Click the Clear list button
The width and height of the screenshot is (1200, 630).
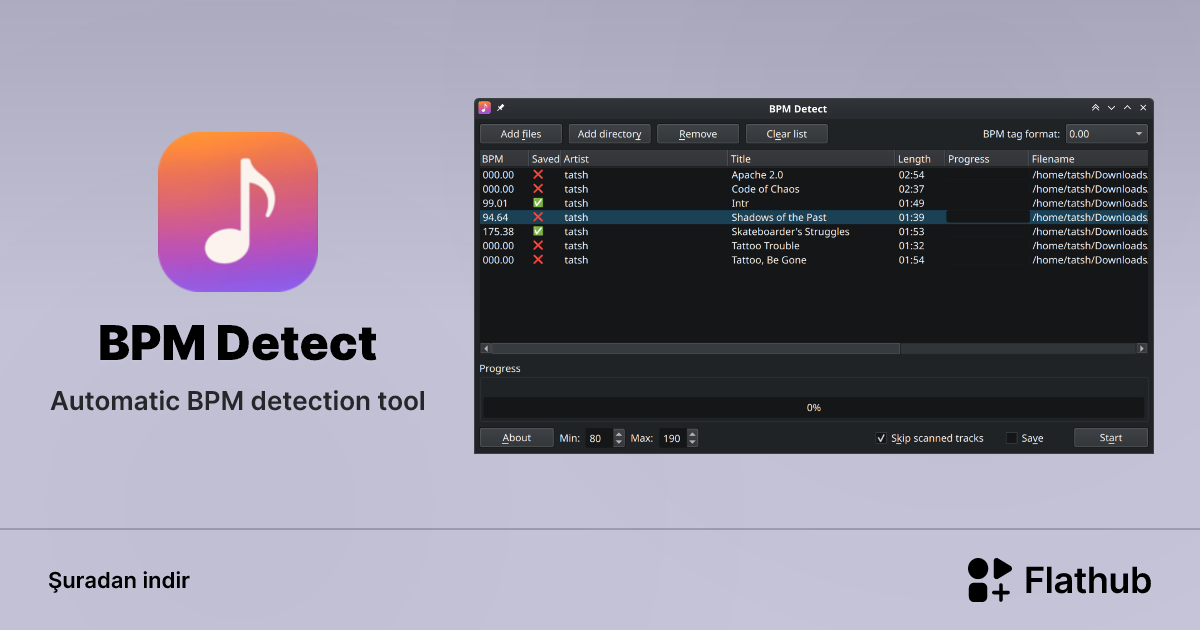[787, 134]
